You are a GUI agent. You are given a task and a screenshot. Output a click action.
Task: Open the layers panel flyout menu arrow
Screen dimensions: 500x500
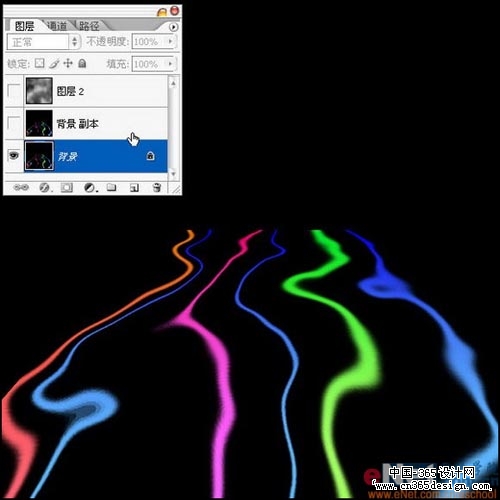tap(173, 27)
